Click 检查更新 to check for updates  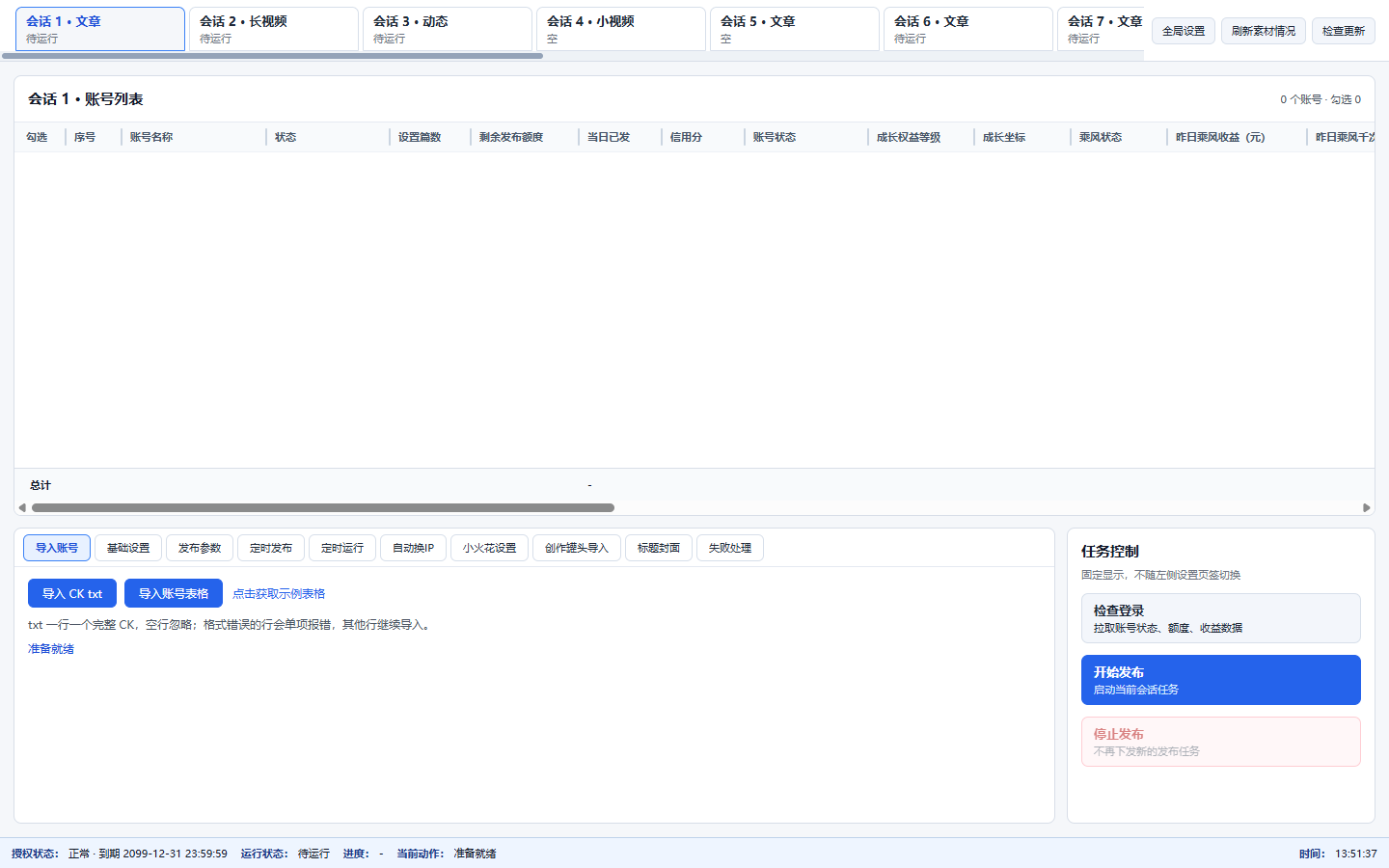click(1344, 31)
